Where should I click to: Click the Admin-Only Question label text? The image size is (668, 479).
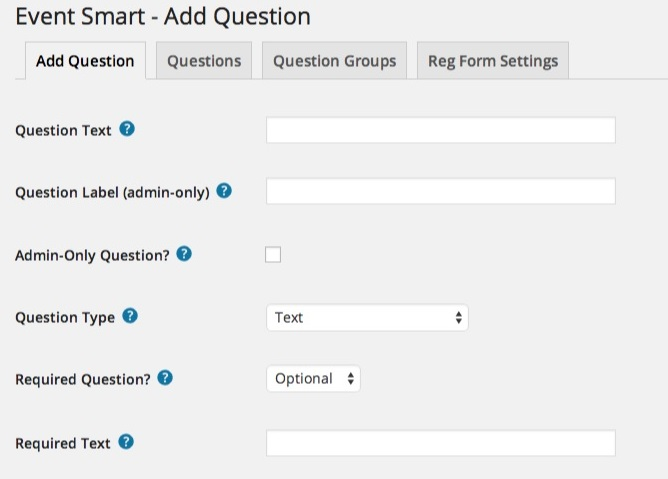point(92,255)
